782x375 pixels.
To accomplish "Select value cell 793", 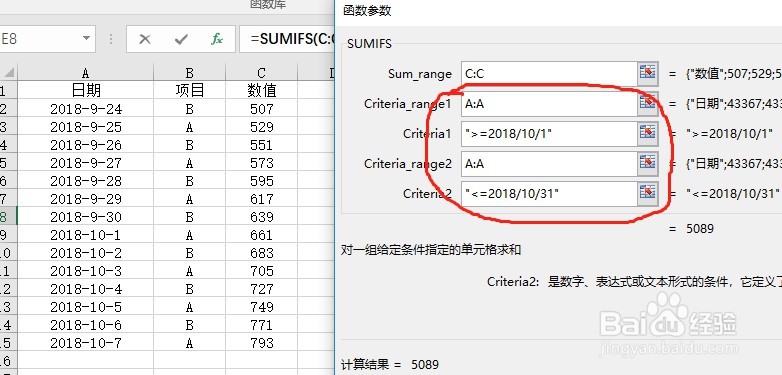I will (x=261, y=343).
